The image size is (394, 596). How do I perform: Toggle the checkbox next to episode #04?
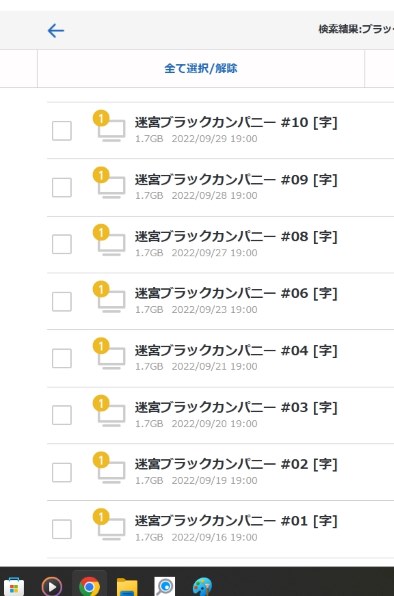62,358
